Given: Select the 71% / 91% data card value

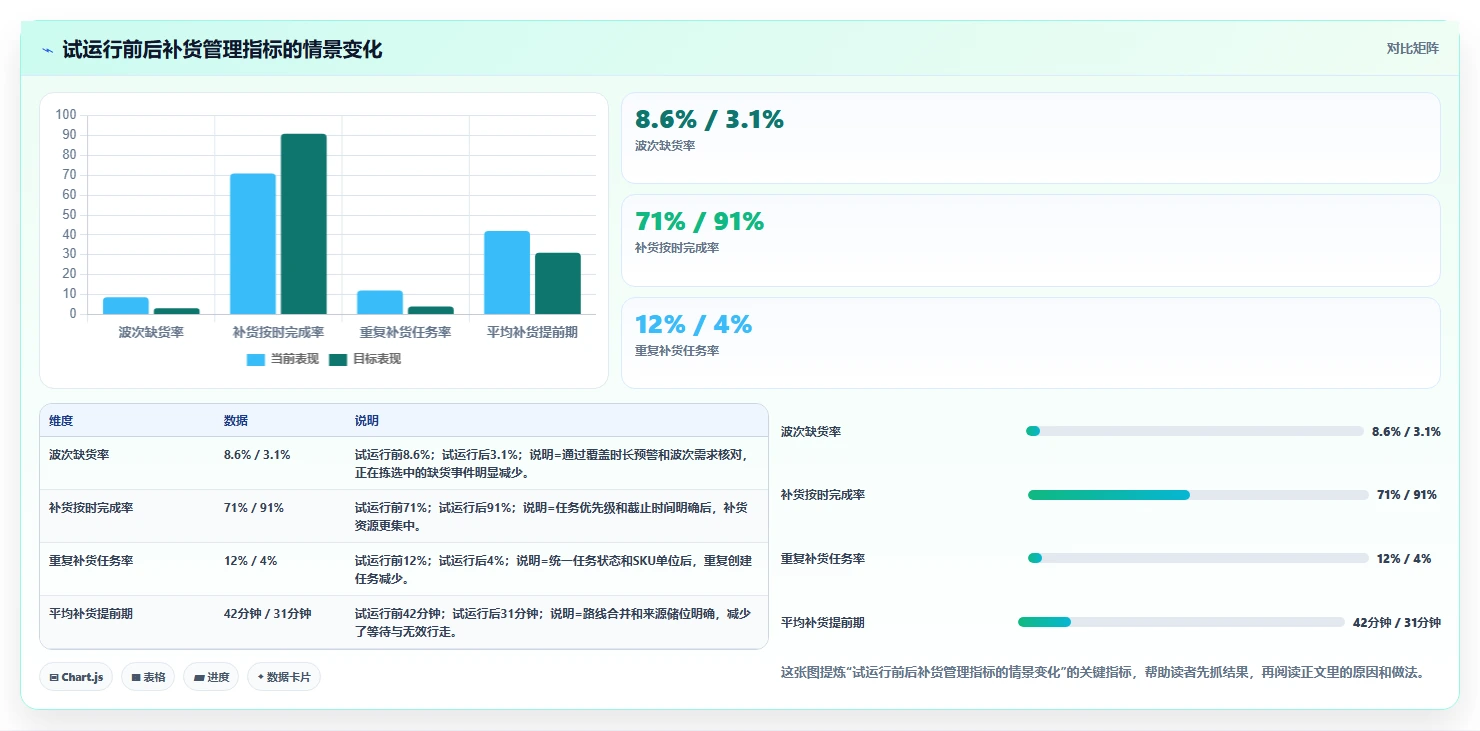Looking at the screenshot, I should 699,222.
